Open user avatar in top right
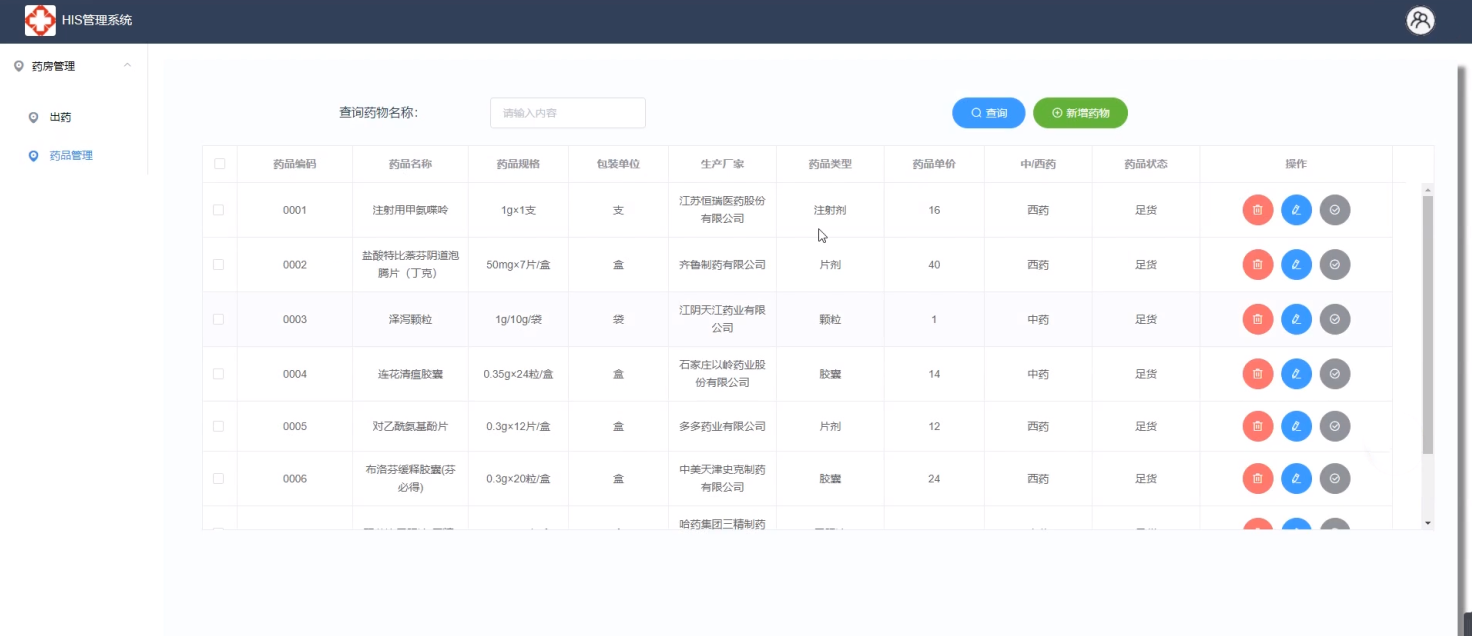The image size is (1472, 636). [x=1420, y=21]
